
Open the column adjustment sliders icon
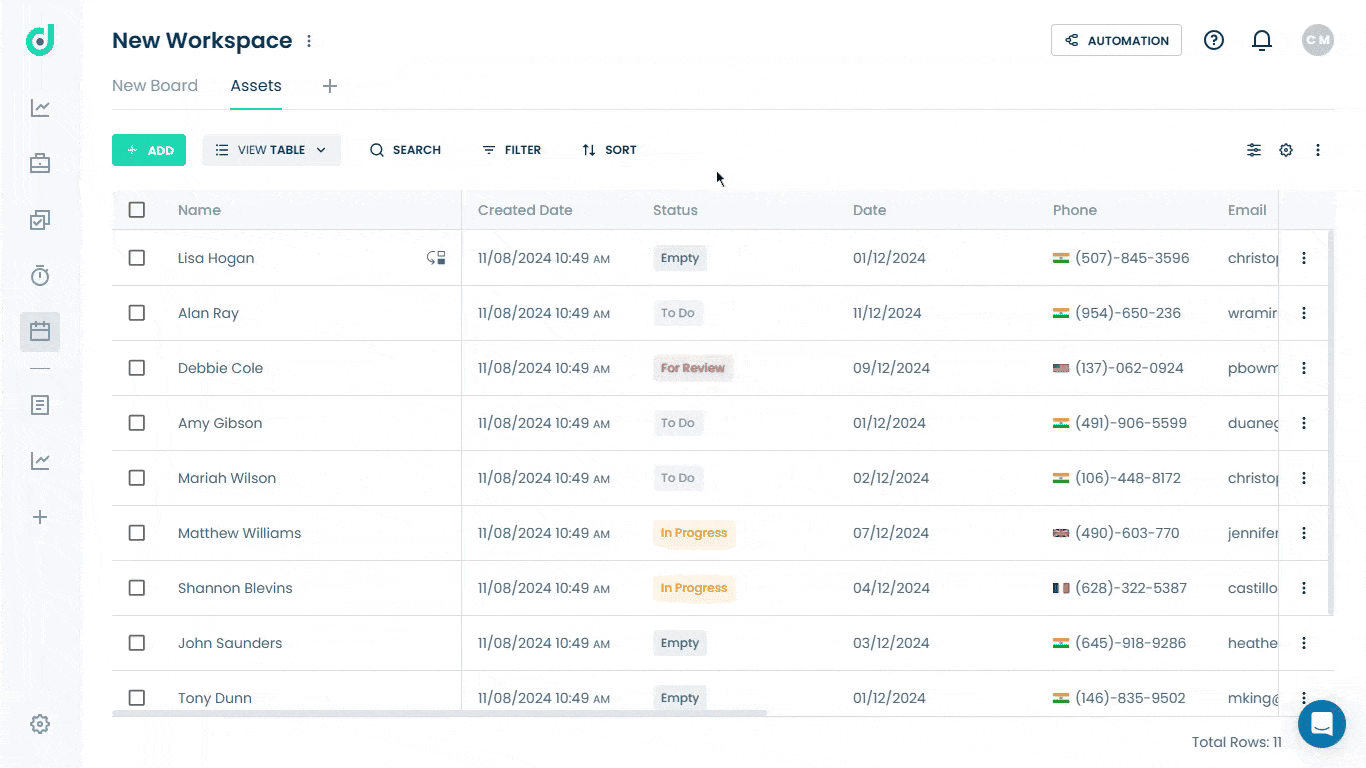click(x=1254, y=150)
